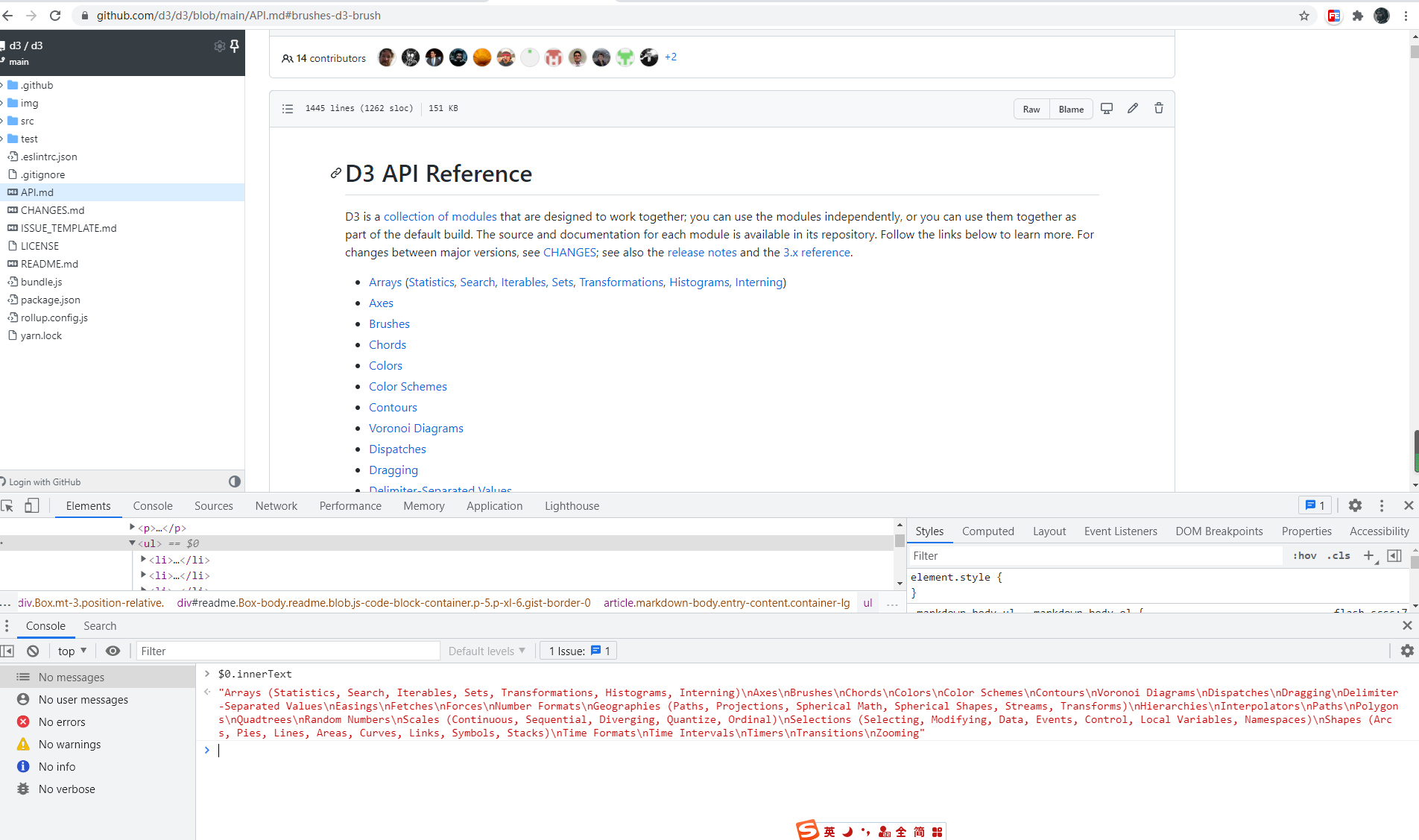Open console settings gear icon
The width and height of the screenshot is (1419, 840).
(x=1407, y=651)
